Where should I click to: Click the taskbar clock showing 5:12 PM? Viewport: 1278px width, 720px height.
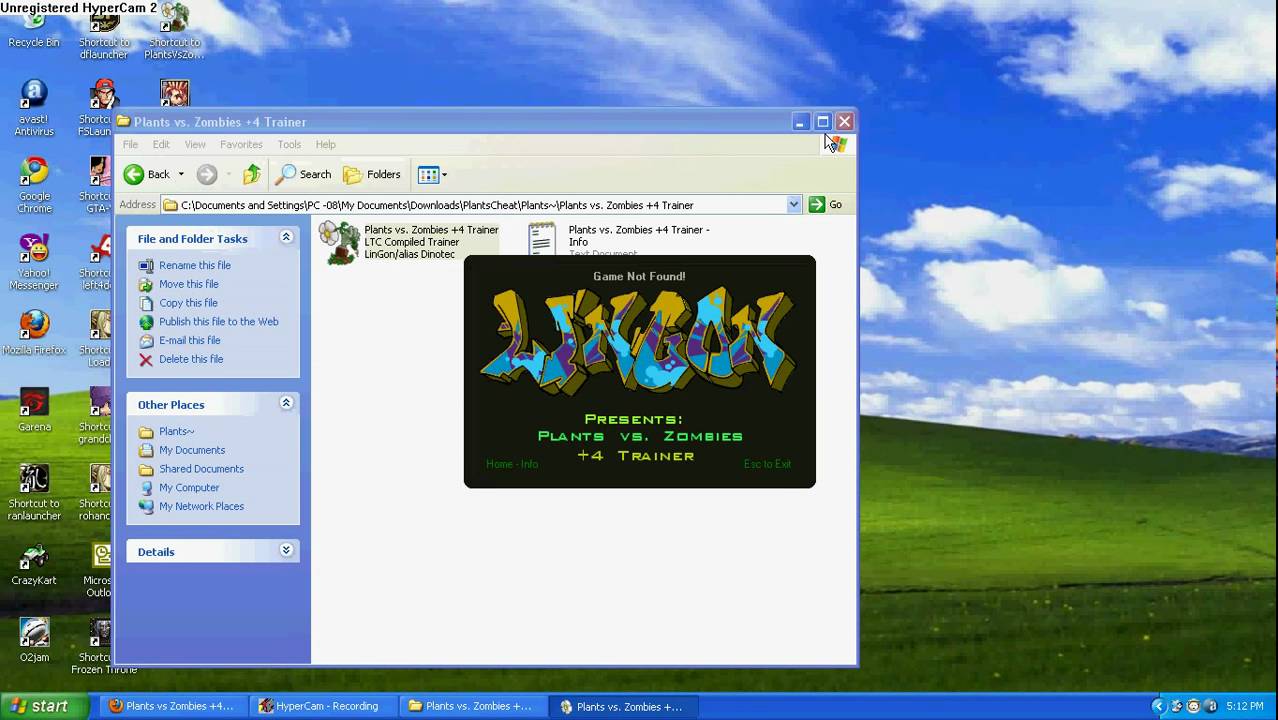[1244, 706]
